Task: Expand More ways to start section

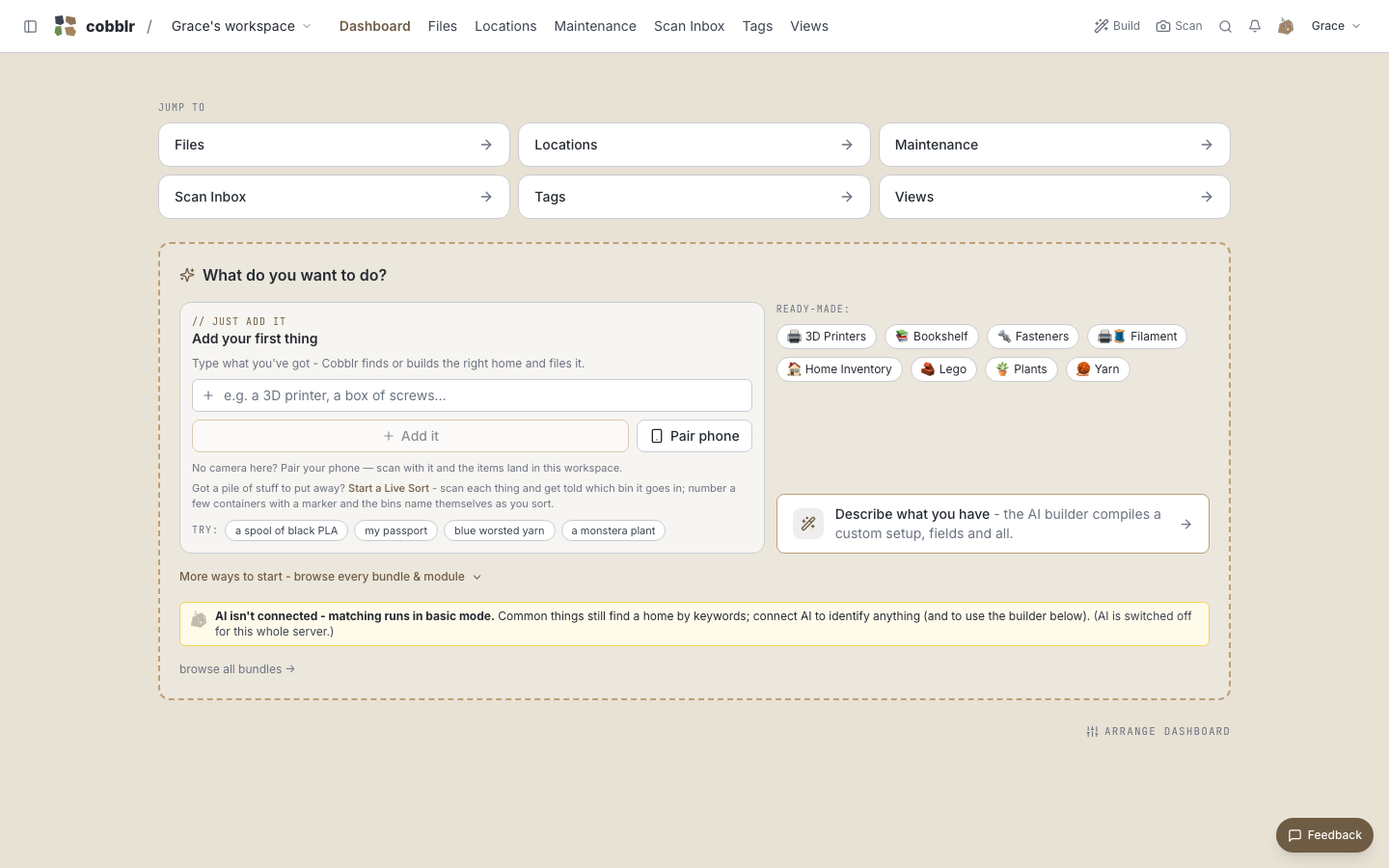Action: (330, 577)
